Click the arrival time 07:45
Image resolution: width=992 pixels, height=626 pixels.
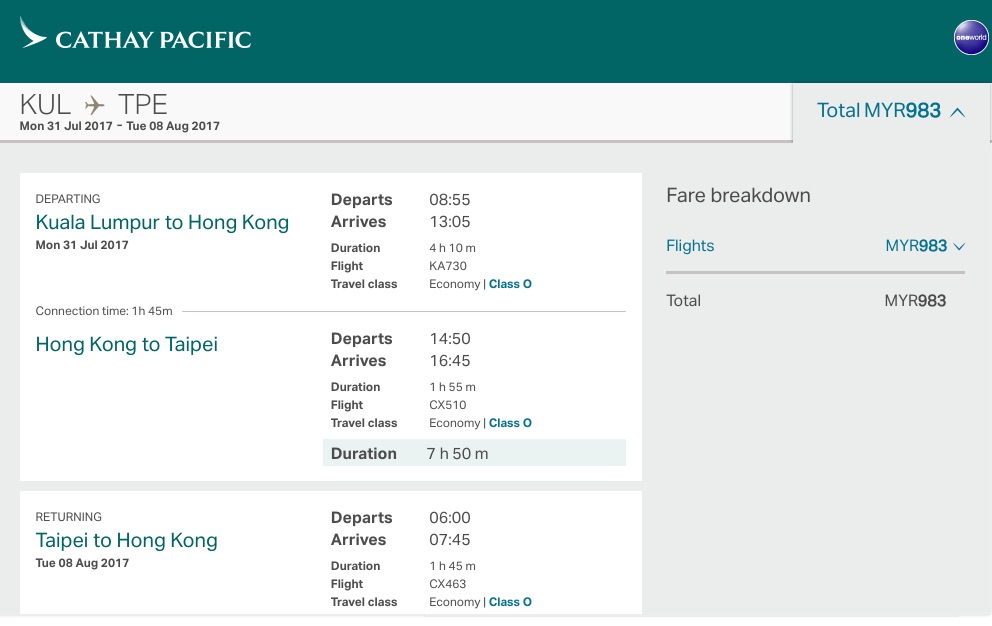450,540
